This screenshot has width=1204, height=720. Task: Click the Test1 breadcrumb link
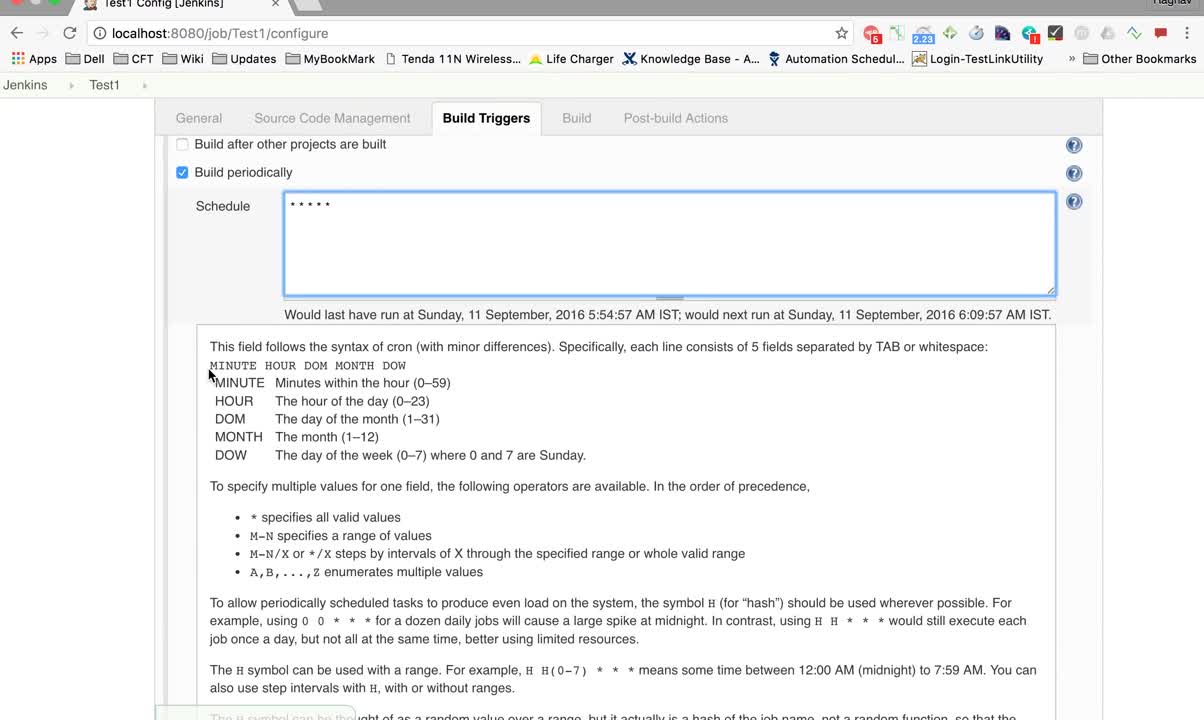click(x=105, y=85)
